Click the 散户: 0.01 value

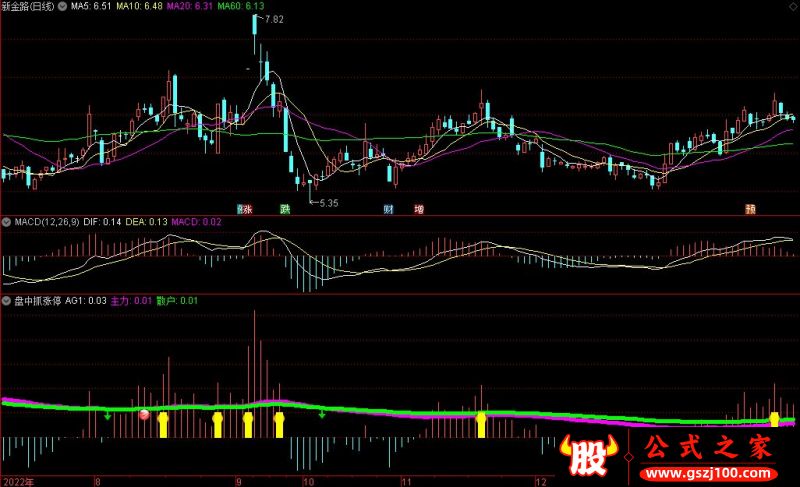177,300
